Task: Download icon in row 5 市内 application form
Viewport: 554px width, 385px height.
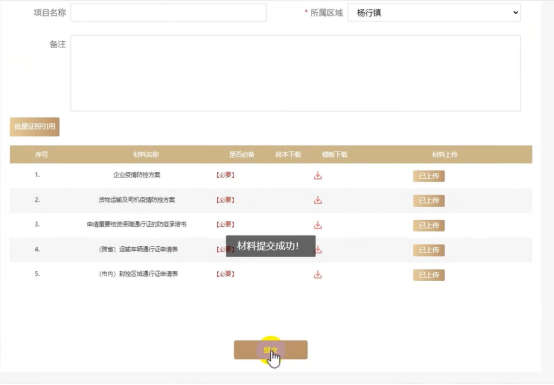Action: pyautogui.click(x=318, y=274)
